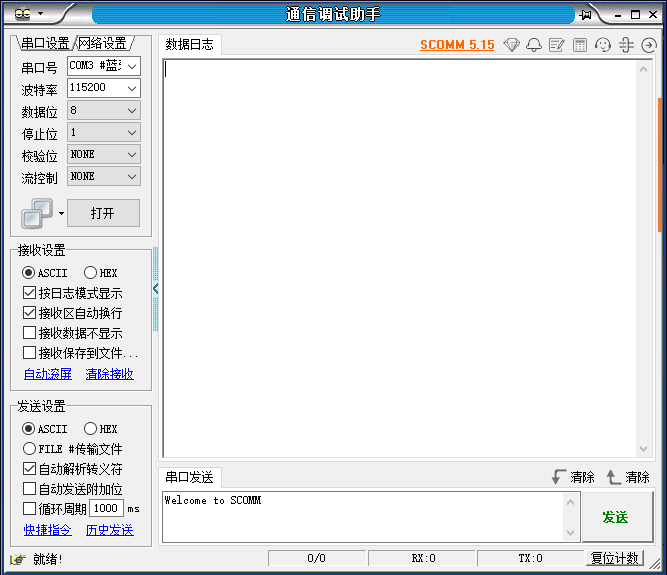This screenshot has height=575, width=667.
Task: Open the SCOMM 5.15 link
Action: click(457, 45)
